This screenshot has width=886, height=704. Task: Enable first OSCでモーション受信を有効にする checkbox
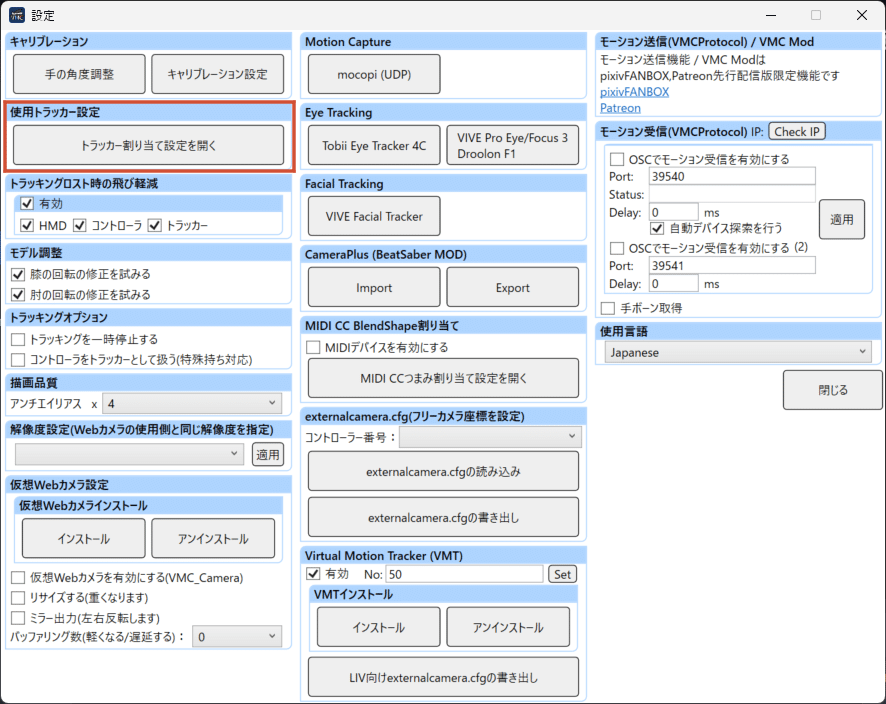click(x=616, y=159)
